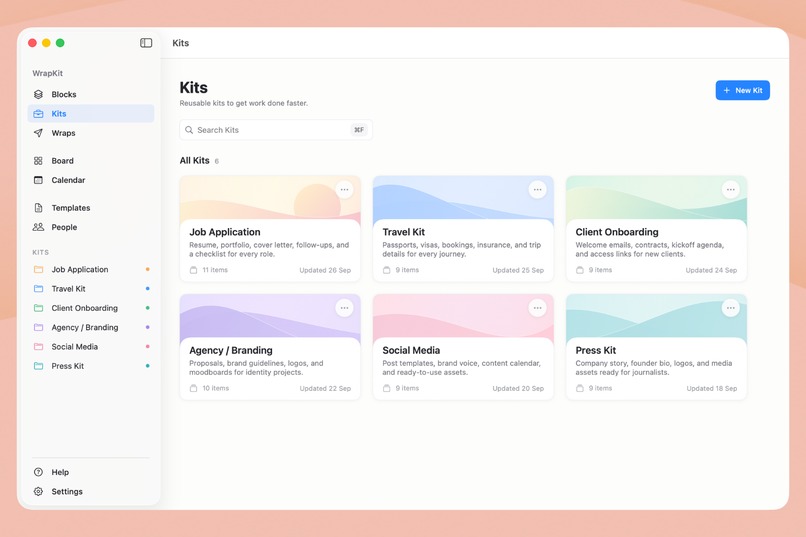
Task: Click the purple dot beside Agency / Branding
Action: 148,327
